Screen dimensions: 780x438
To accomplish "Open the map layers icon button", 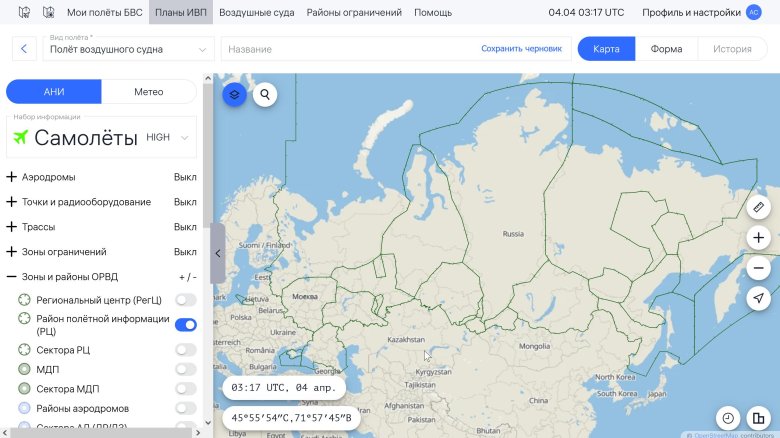I will tap(233, 95).
